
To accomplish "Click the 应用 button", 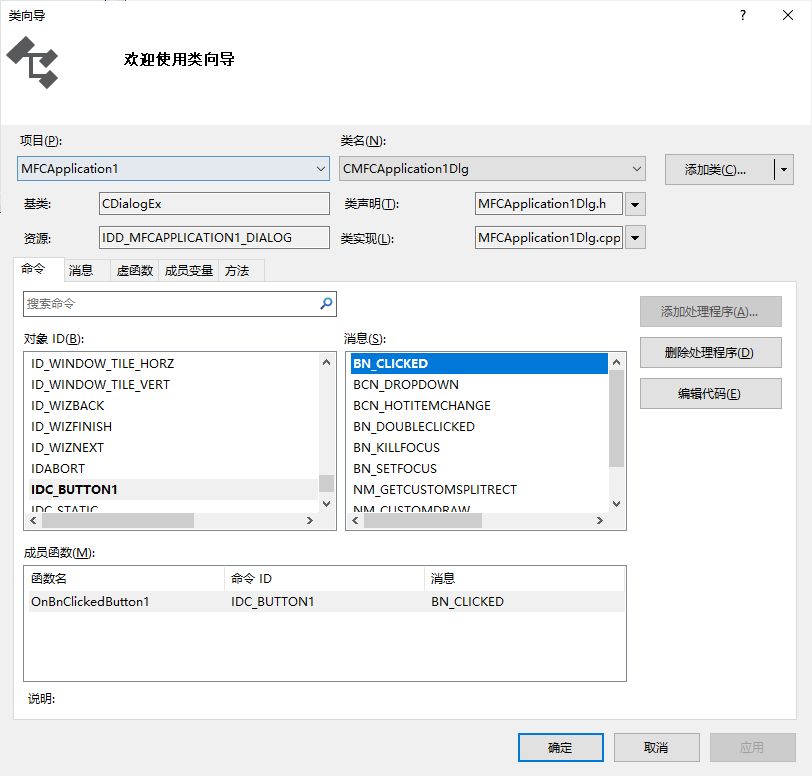I will pos(752,747).
